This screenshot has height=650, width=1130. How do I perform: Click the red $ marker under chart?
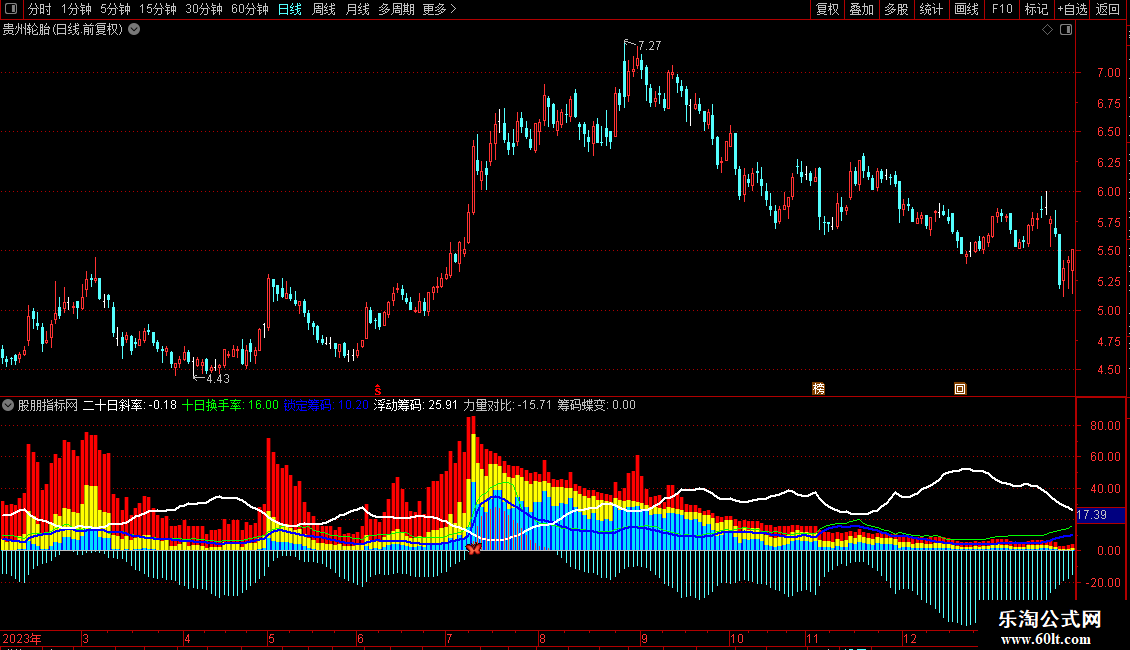pyautogui.click(x=378, y=390)
